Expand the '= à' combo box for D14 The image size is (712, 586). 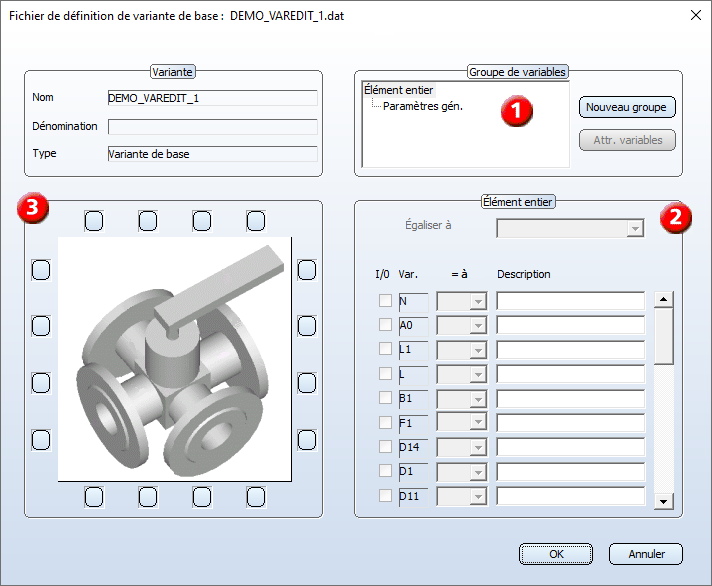[x=462, y=448]
